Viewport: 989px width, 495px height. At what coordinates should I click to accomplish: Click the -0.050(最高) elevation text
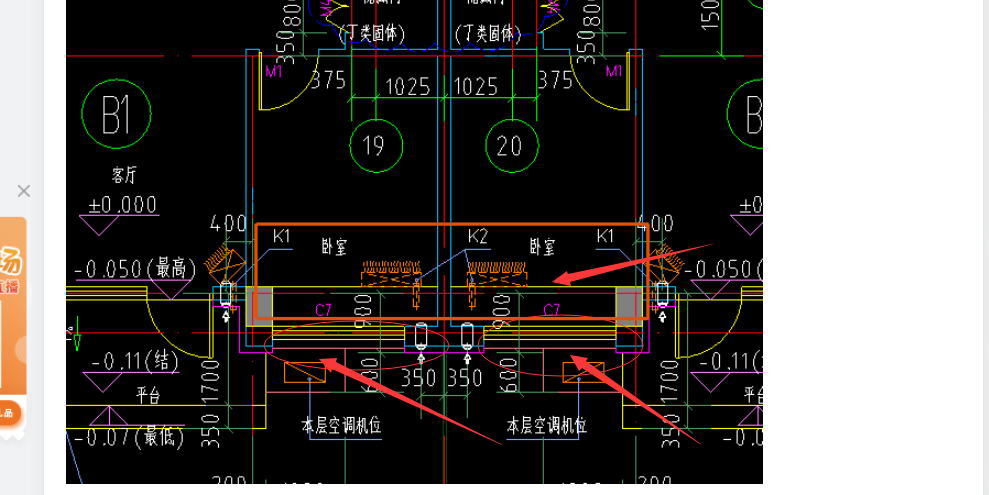point(136,269)
